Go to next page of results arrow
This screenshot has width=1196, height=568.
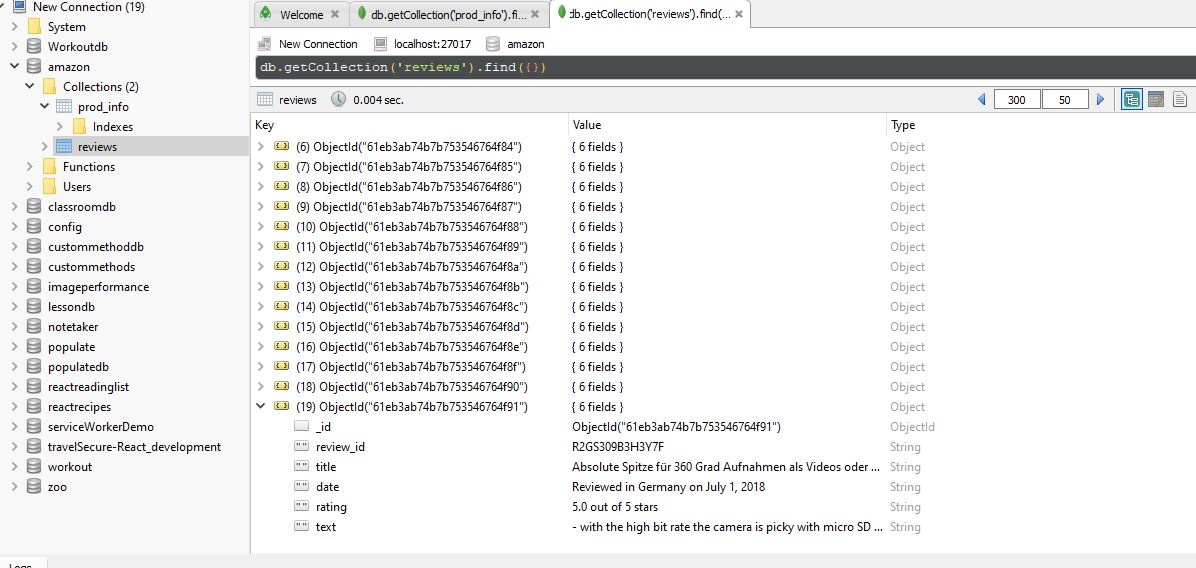tap(1100, 99)
